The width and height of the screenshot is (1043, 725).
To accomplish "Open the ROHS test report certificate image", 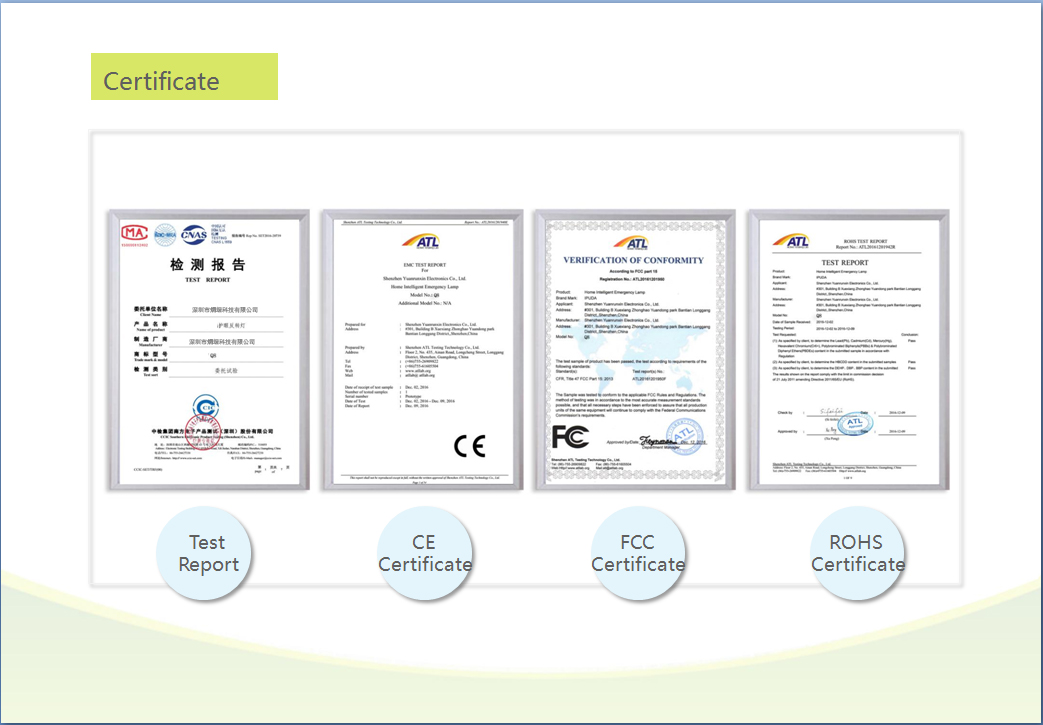I will 849,350.
